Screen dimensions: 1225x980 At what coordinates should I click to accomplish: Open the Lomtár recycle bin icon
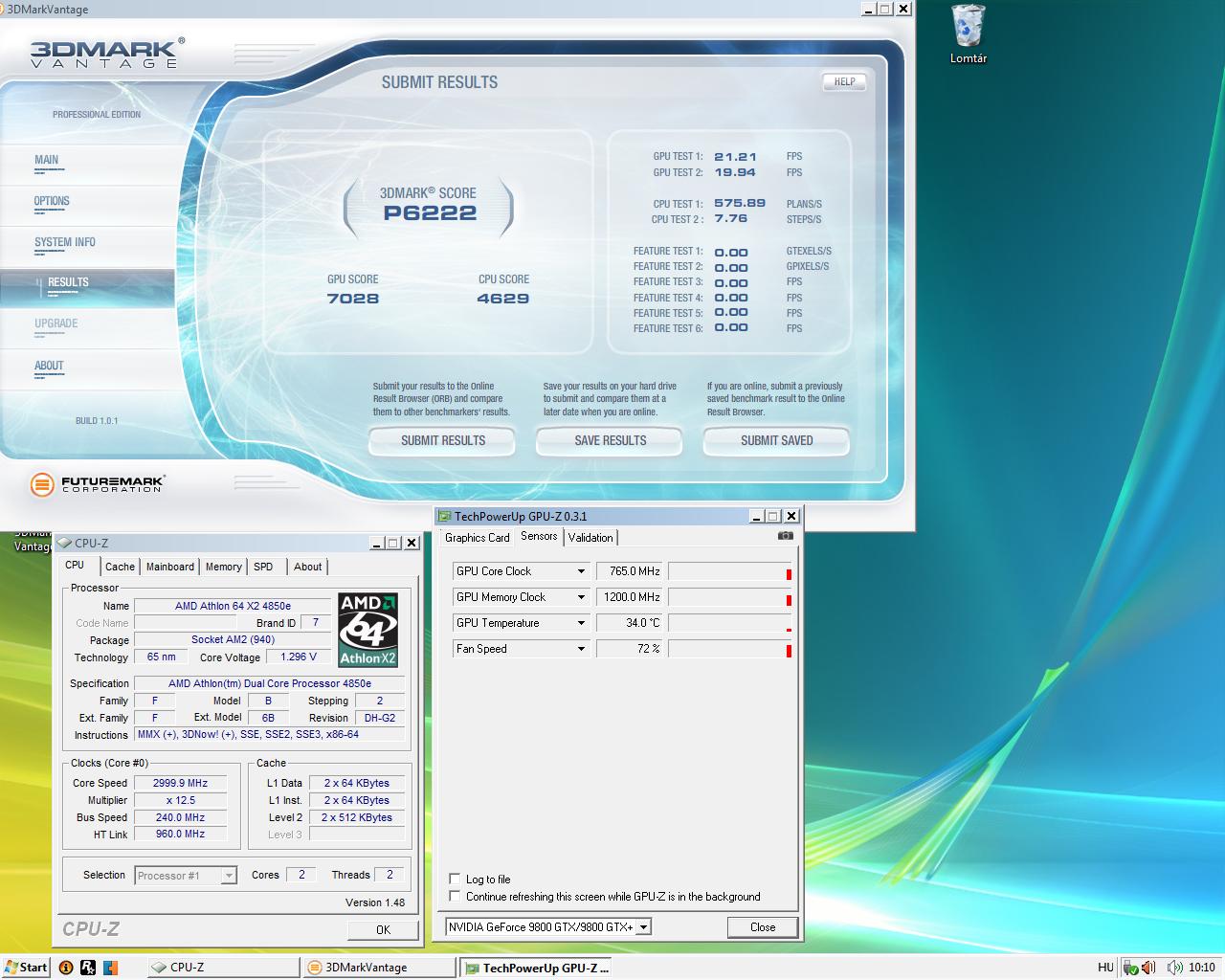tap(969, 34)
